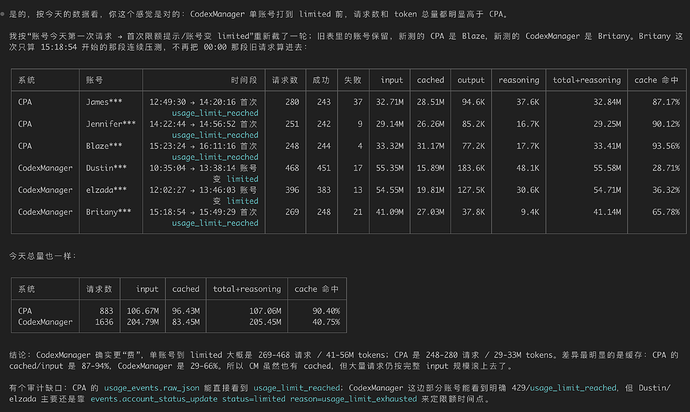
Task: Click the cached value 15.89M
Action: coord(430,168)
